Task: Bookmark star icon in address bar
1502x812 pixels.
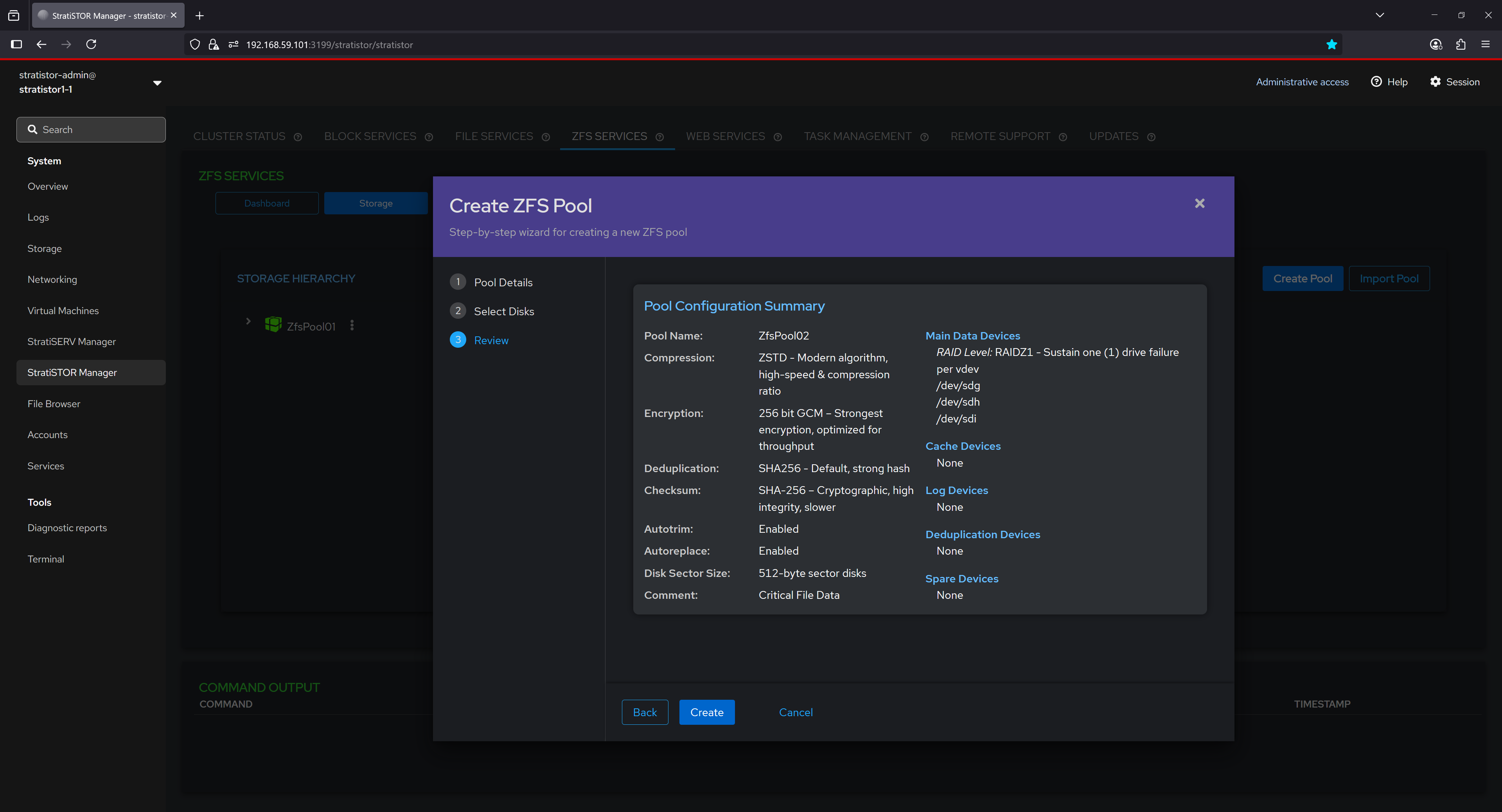Action: [x=1331, y=44]
